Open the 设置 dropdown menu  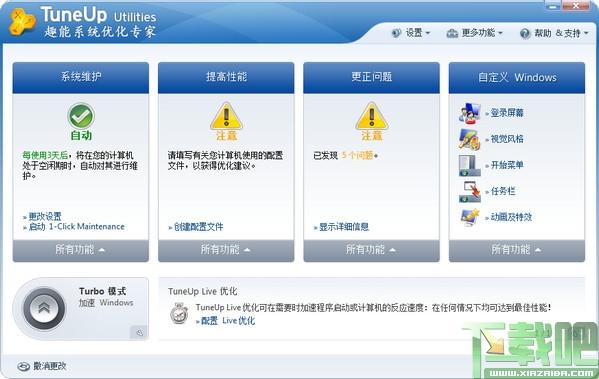[411, 33]
